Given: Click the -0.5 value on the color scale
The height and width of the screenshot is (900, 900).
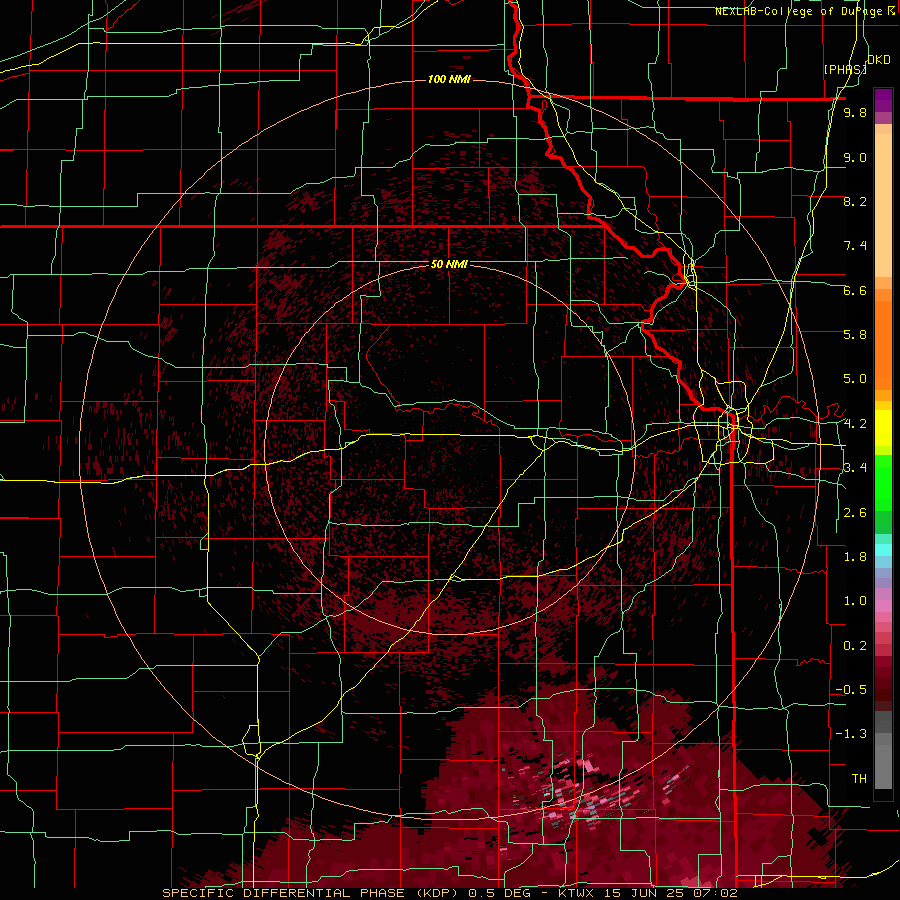Looking at the screenshot, I should [x=851, y=690].
